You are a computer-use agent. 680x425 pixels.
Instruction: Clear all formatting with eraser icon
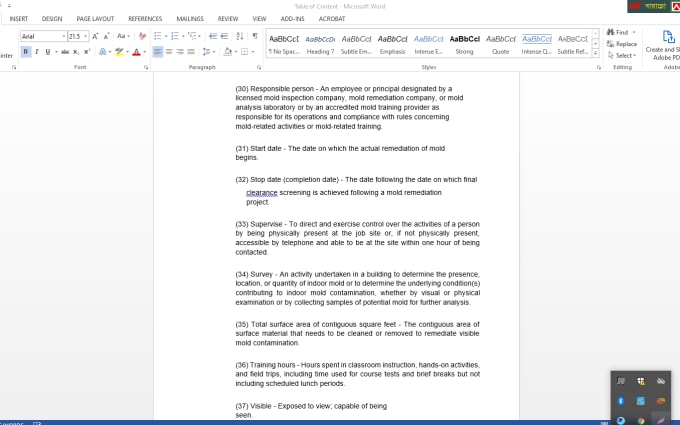pos(142,36)
